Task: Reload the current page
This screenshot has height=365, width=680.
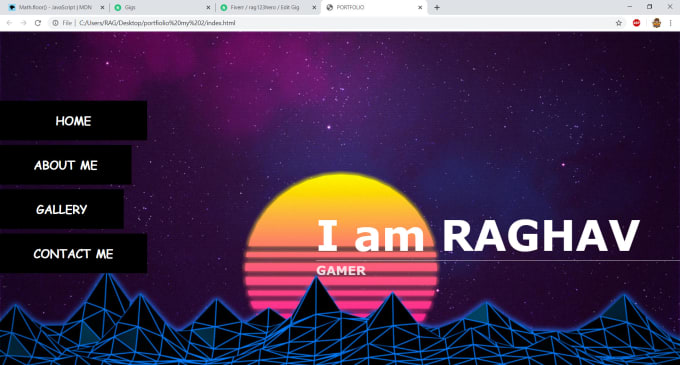Action: [x=38, y=23]
